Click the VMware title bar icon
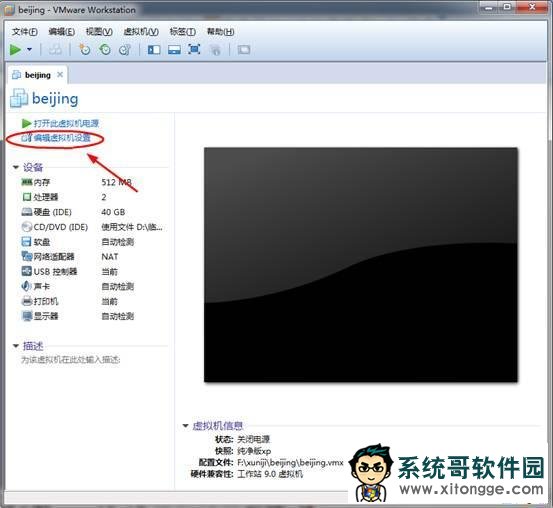 10,10
